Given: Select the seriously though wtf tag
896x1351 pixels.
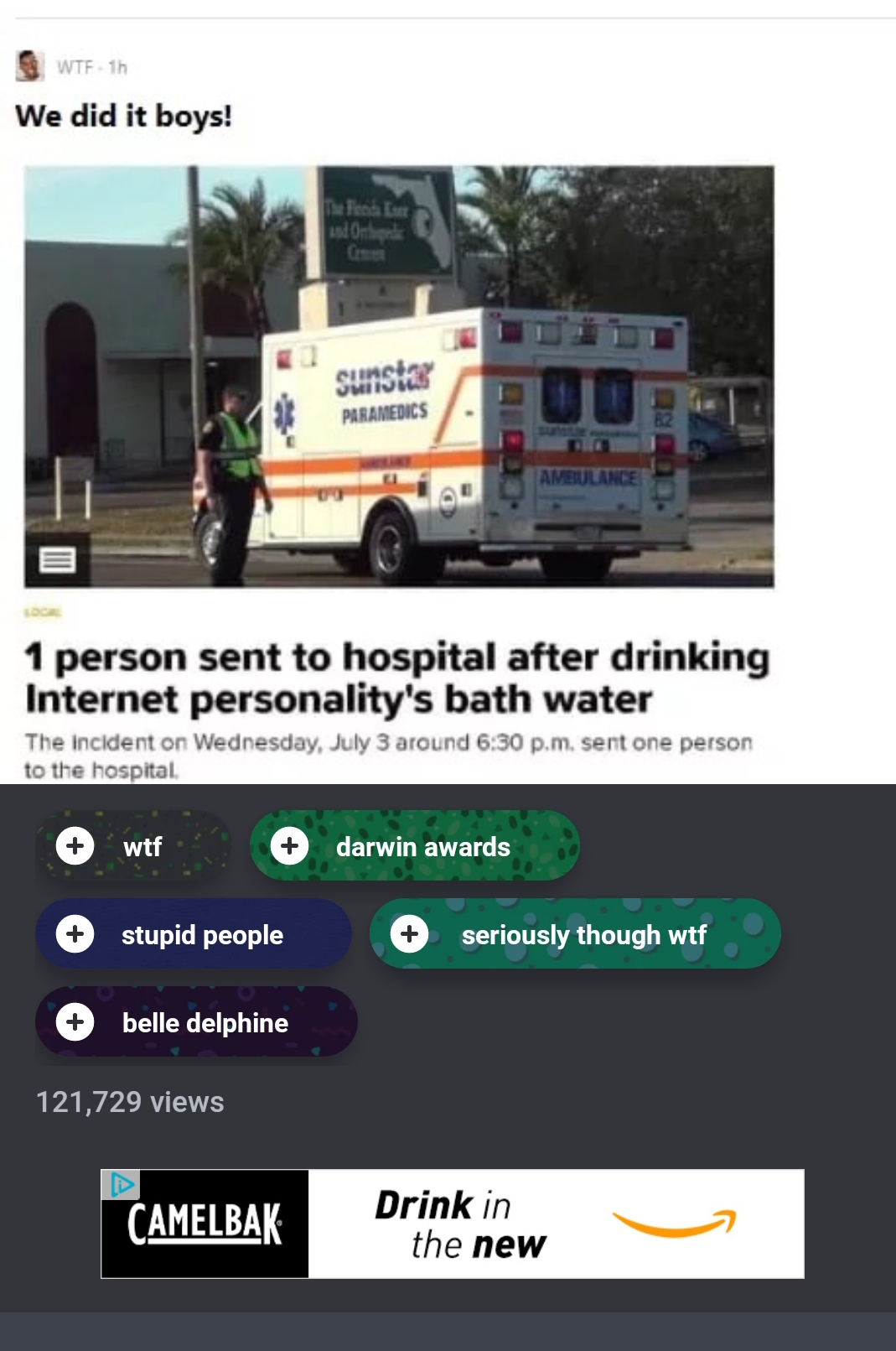Looking at the screenshot, I should (575, 933).
